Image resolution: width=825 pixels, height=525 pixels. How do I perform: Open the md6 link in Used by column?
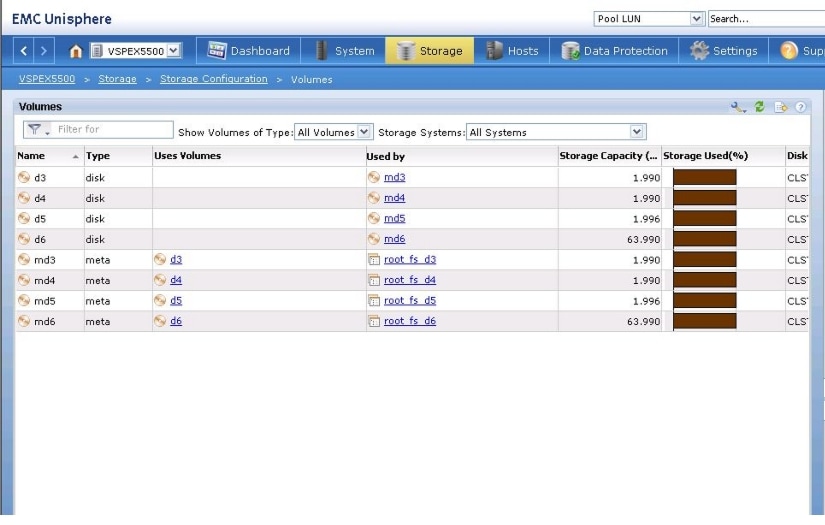(395, 239)
